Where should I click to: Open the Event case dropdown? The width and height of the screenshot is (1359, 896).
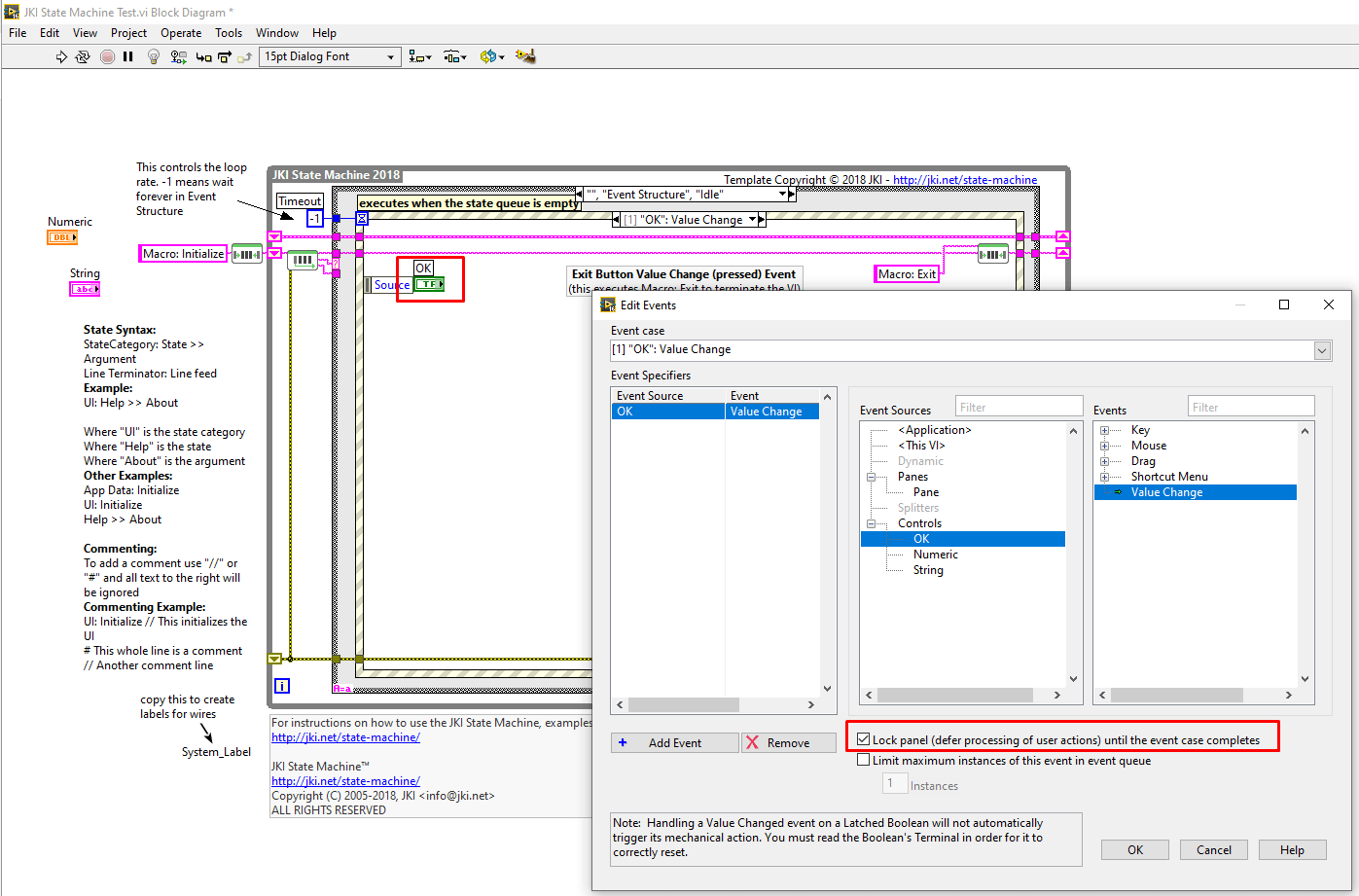[x=1322, y=350]
